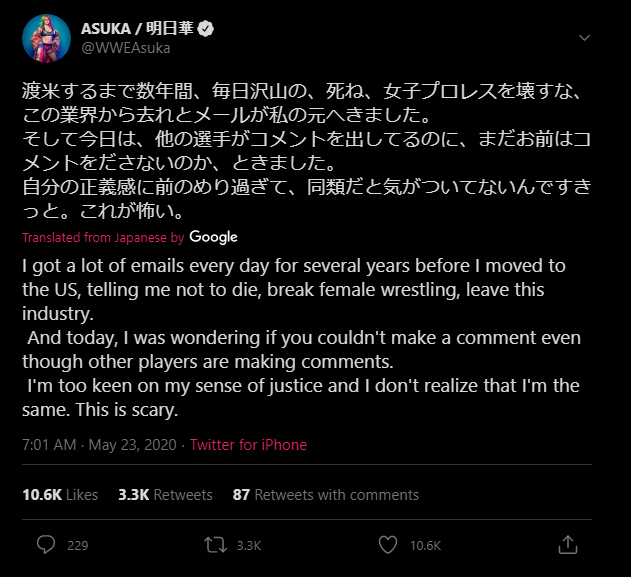Click the retweet arrows icon

point(216,545)
